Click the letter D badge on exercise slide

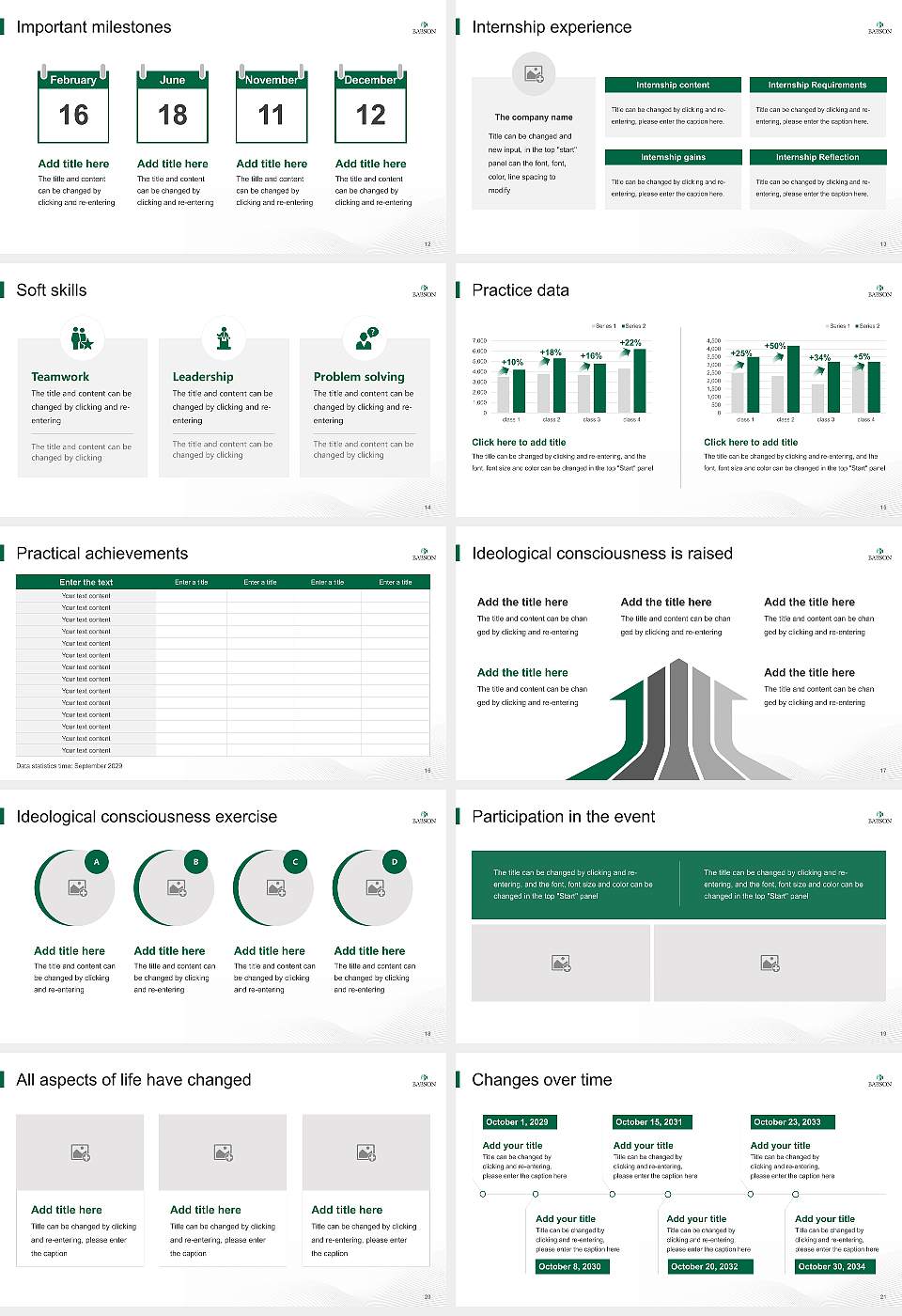(x=394, y=860)
